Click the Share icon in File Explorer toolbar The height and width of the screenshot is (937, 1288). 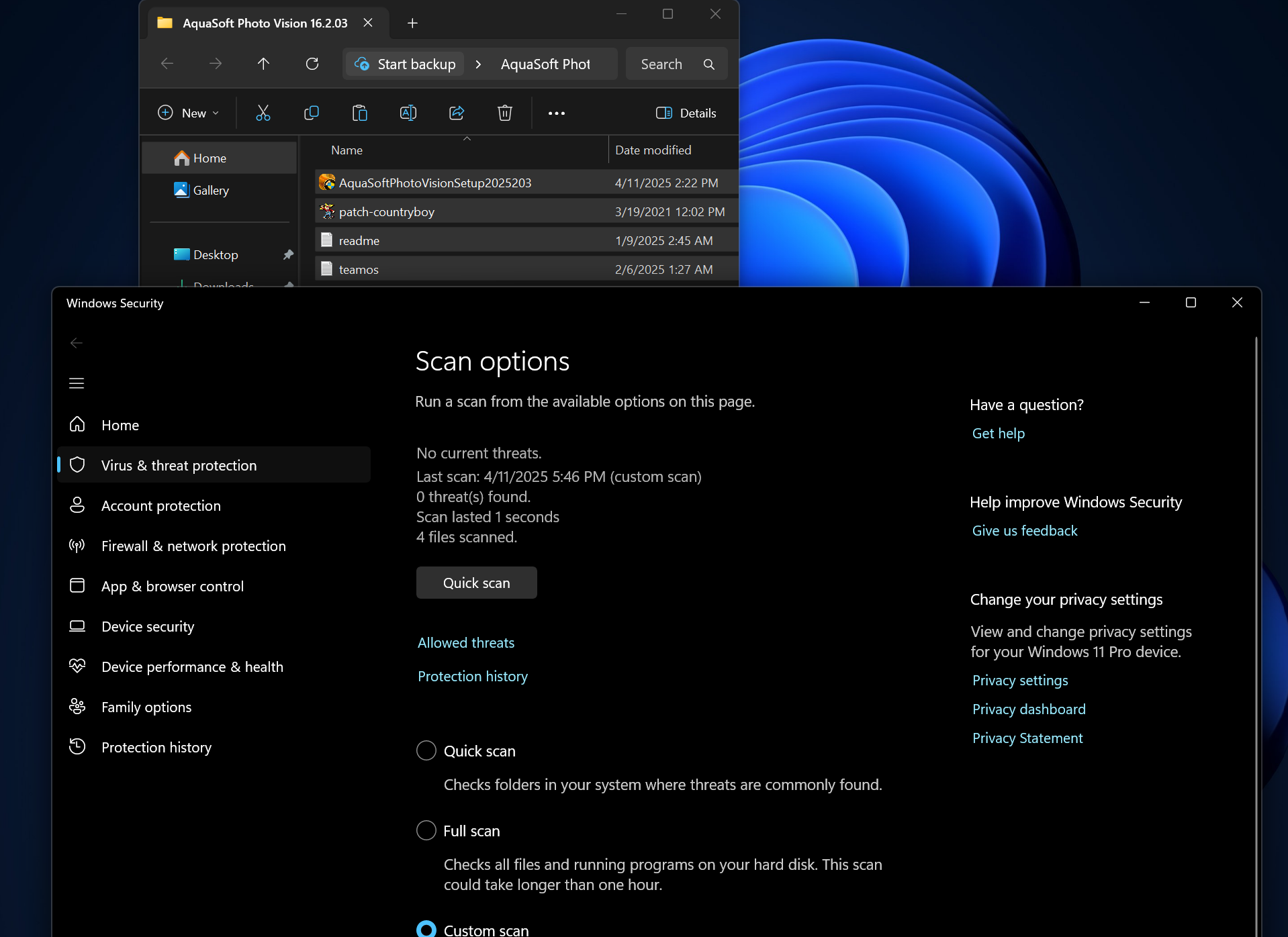click(457, 113)
